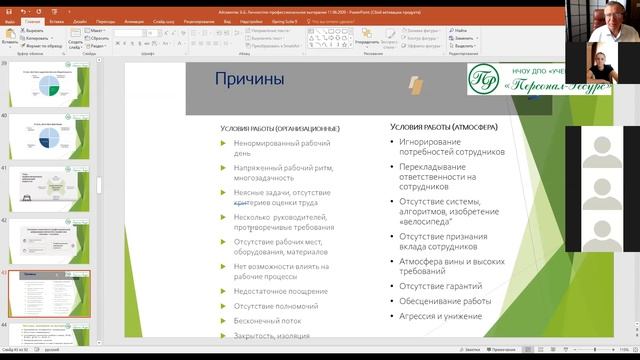Click text 'Отсутствие гарантий'
This screenshot has height=360, width=640.
coord(440,286)
